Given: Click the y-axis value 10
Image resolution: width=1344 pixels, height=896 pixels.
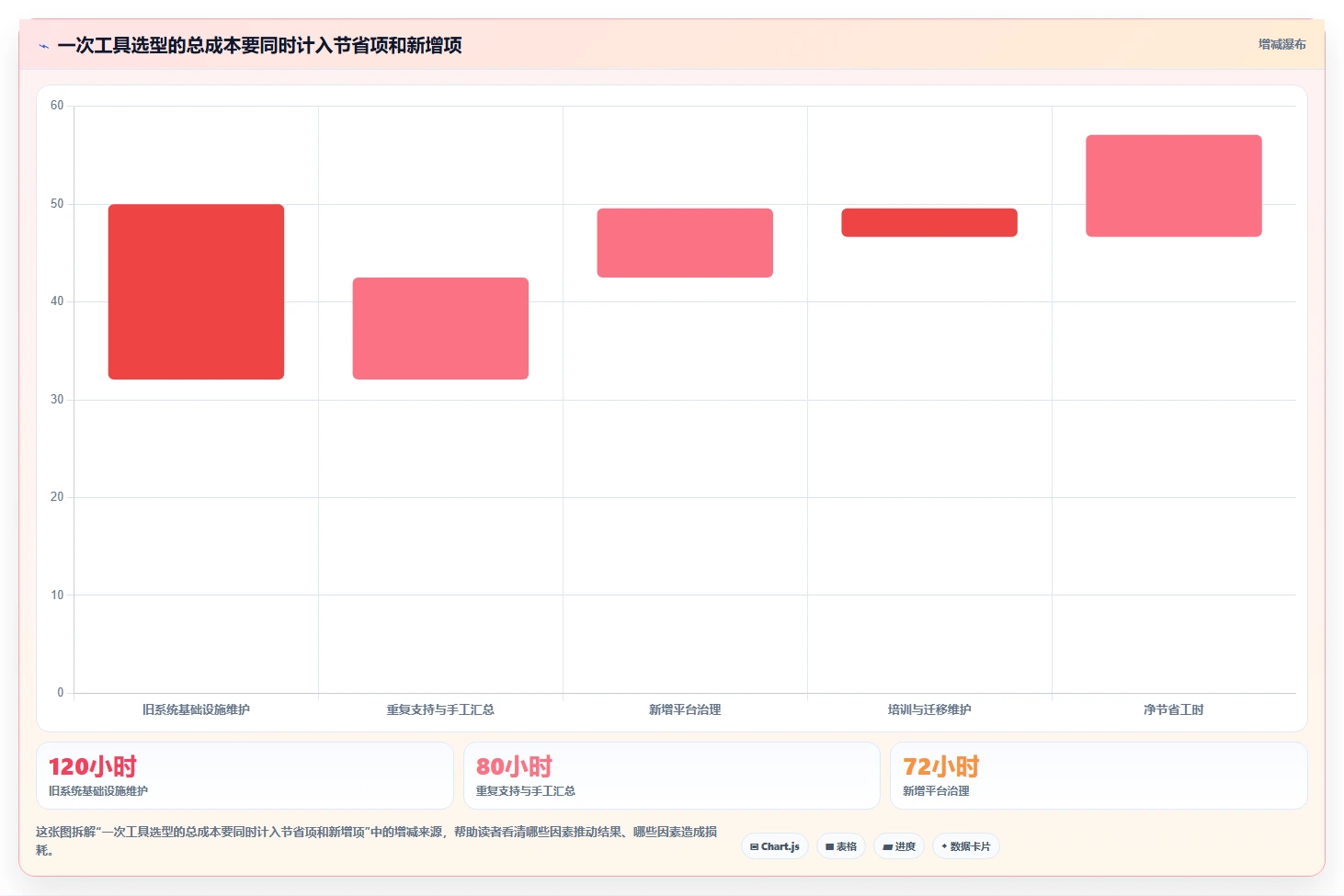Looking at the screenshot, I should click(x=57, y=595).
